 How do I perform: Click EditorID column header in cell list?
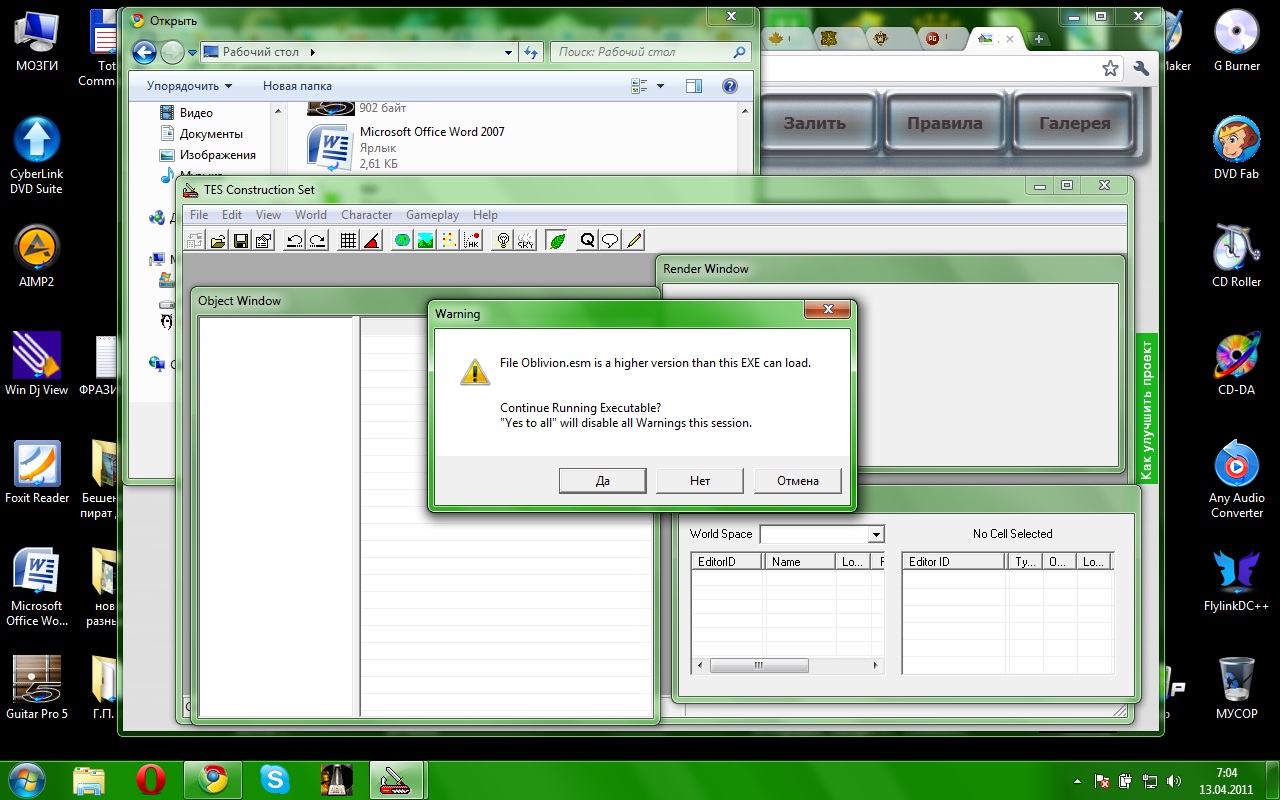tap(727, 562)
